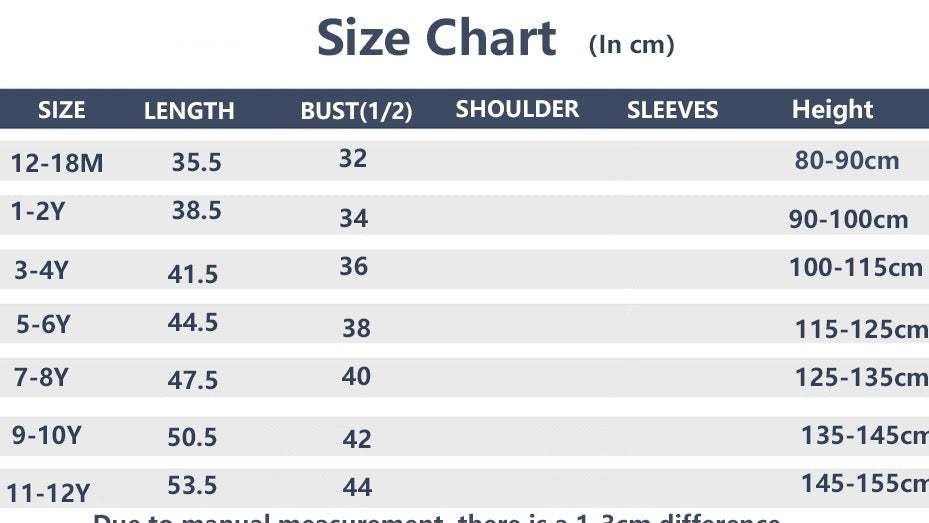The height and width of the screenshot is (523, 929).
Task: Select the 7-8Y size label
Action: pyautogui.click(x=41, y=377)
